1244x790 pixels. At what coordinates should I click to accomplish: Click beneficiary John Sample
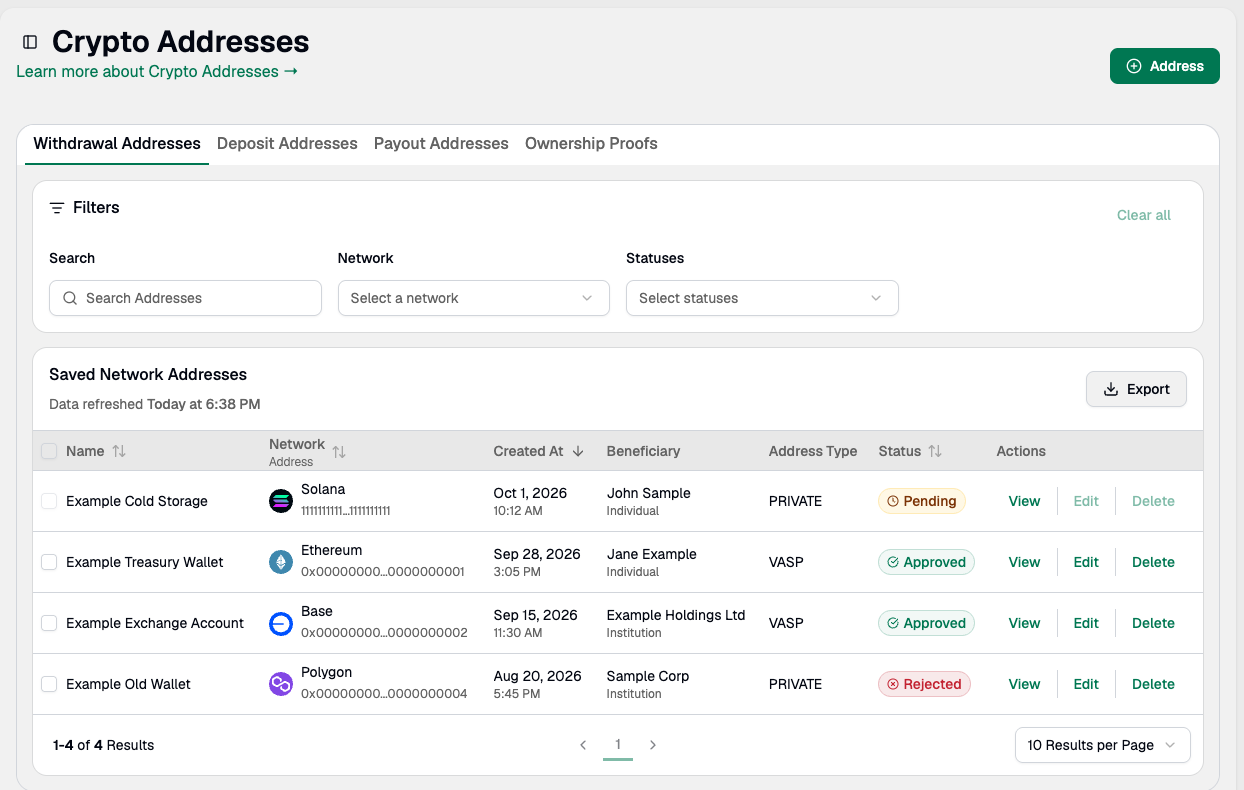(x=649, y=493)
